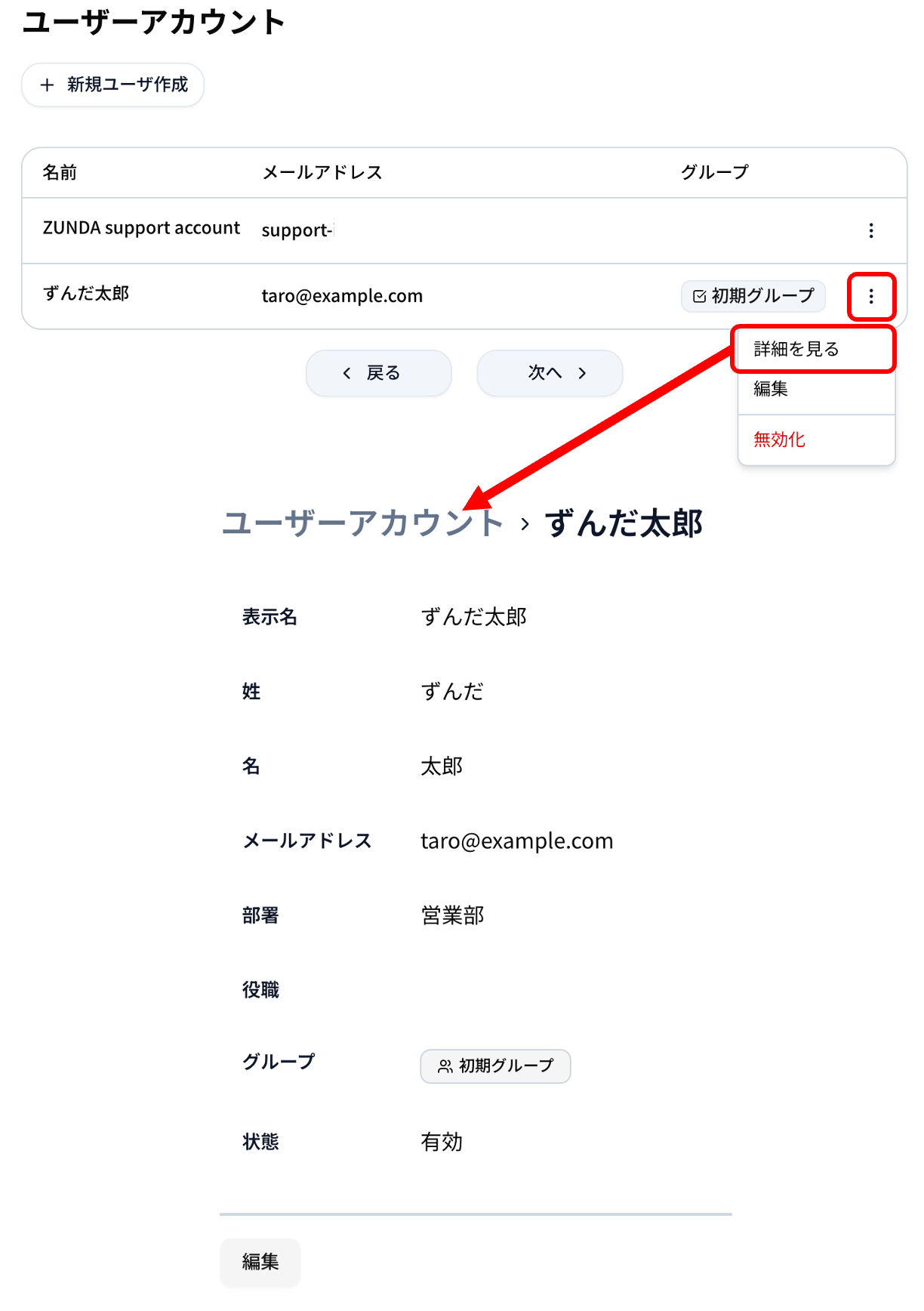Create a new user with 新規ユーザ作成
The width and height of the screenshot is (924, 1311).
point(113,85)
